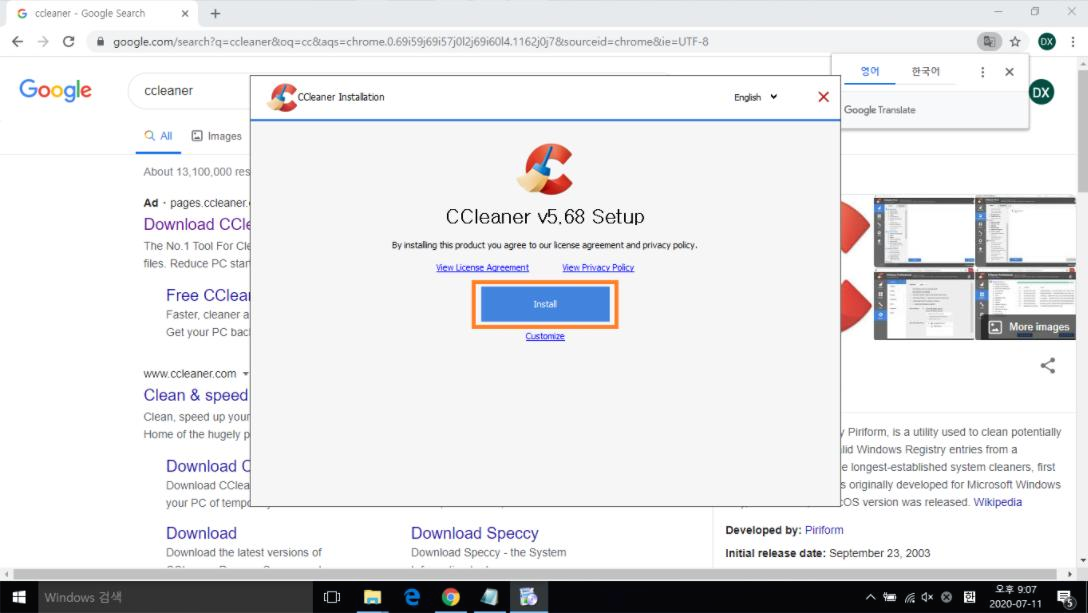Switch to Chrome on the taskbar

(450, 597)
